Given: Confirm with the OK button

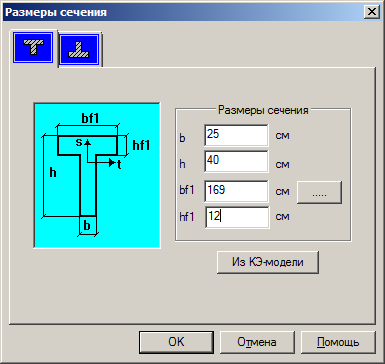Looking at the screenshot, I should 176,342.
